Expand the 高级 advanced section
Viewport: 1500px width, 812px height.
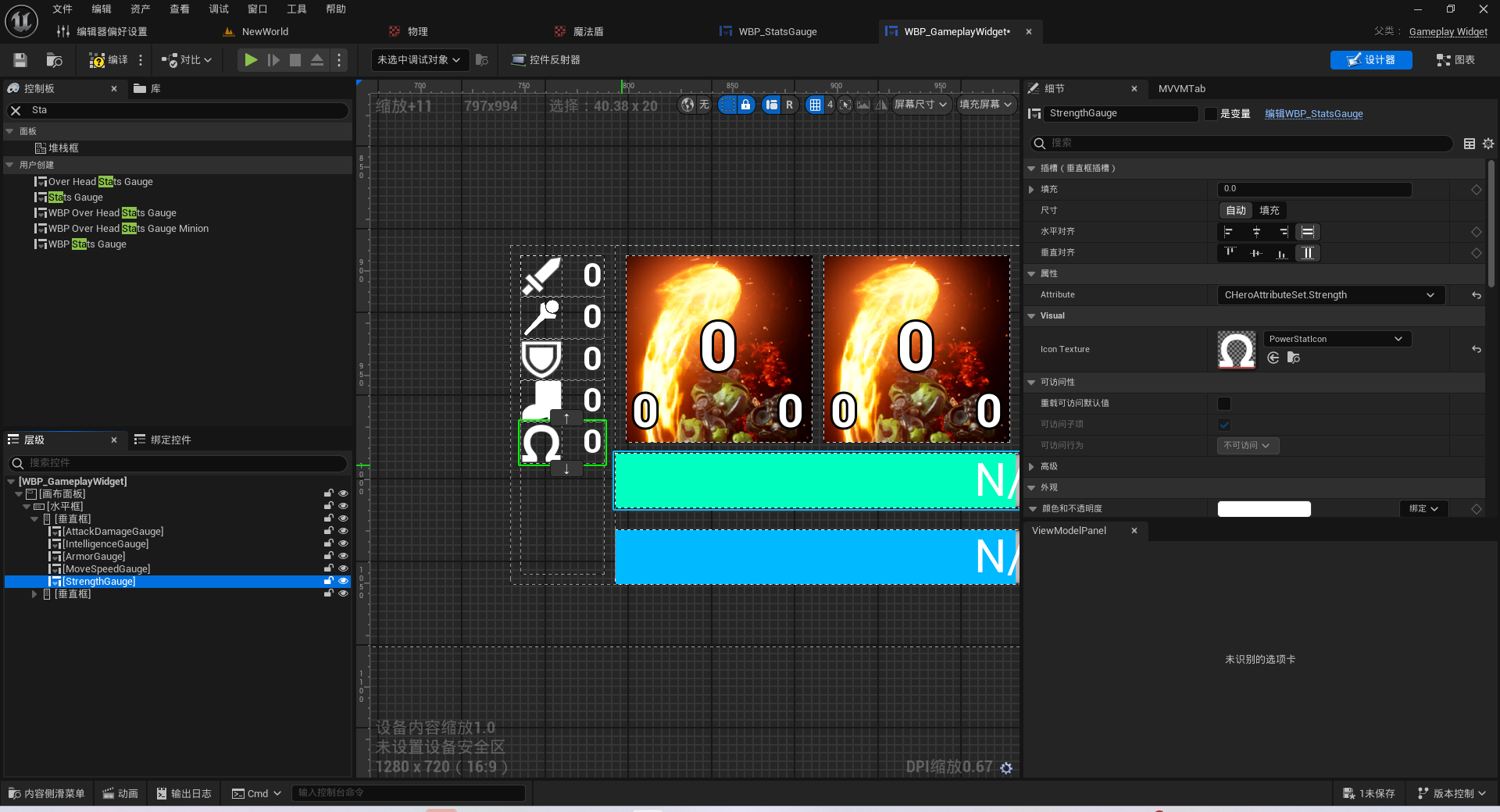point(1032,467)
